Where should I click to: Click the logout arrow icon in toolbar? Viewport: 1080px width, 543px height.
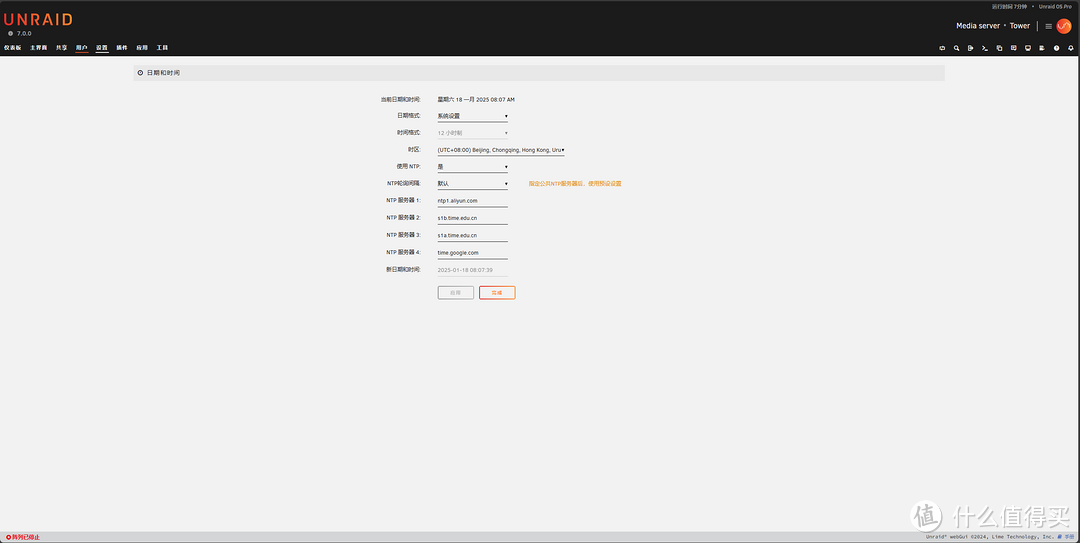970,48
